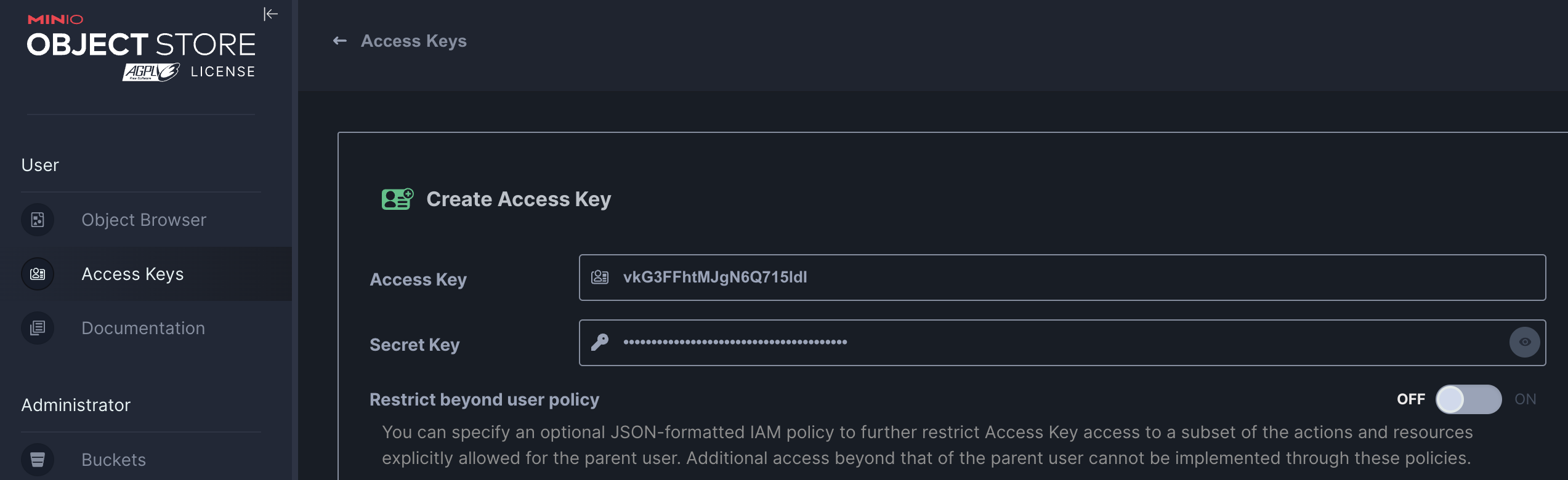The image size is (1568, 480).
Task: Click the back arrow beside Access Keys
Action: coord(339,41)
